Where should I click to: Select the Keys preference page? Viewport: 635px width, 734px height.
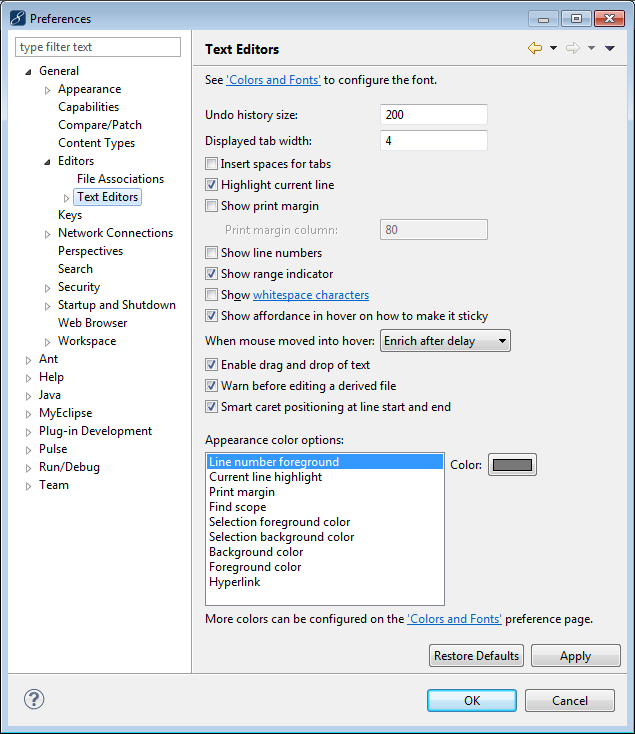tap(70, 215)
